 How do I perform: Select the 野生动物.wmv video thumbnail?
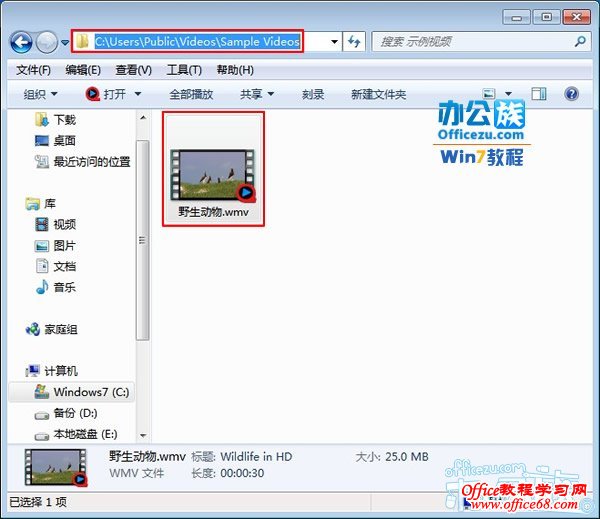(213, 175)
